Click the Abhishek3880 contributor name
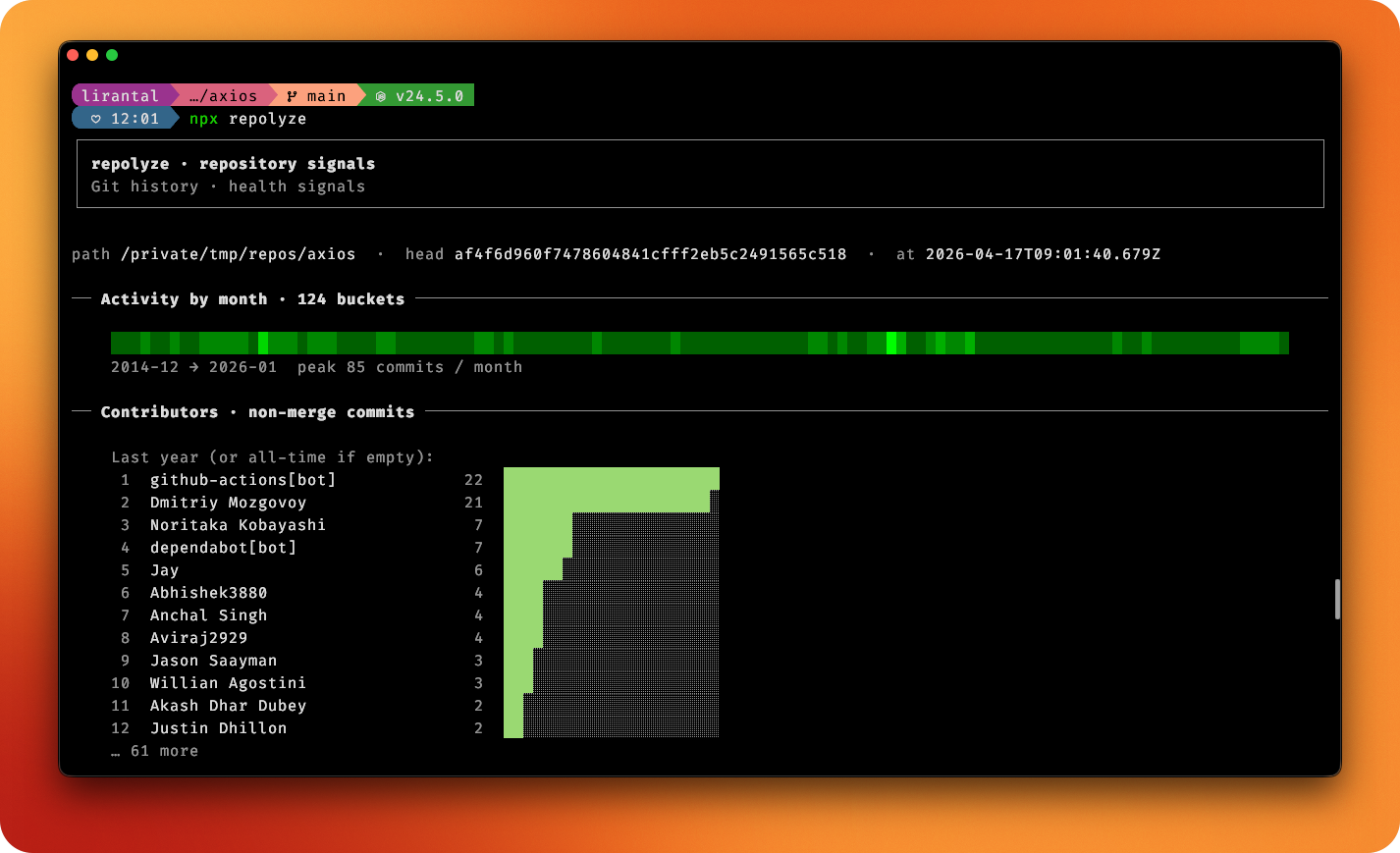 (x=208, y=593)
